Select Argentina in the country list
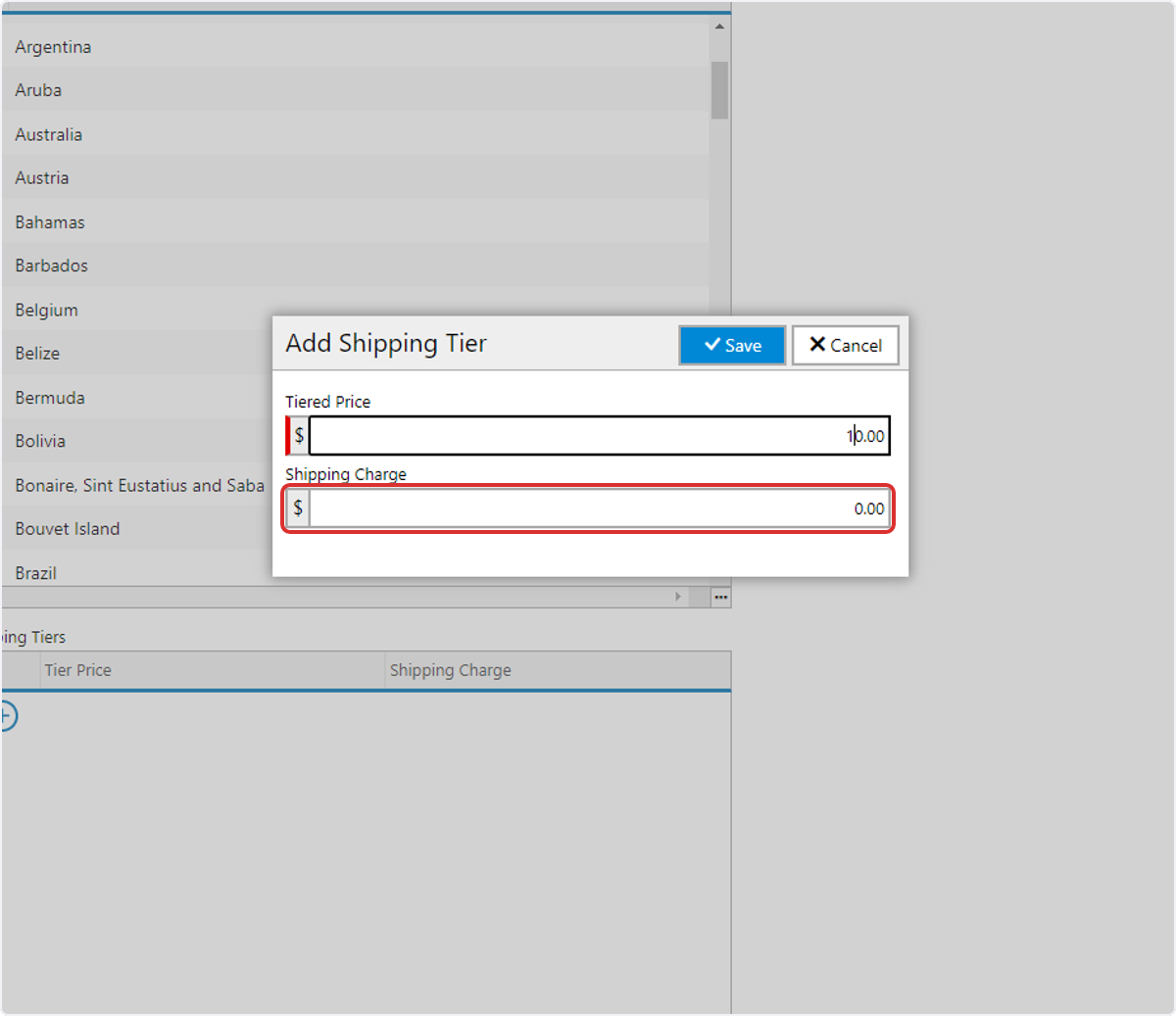 [x=355, y=46]
